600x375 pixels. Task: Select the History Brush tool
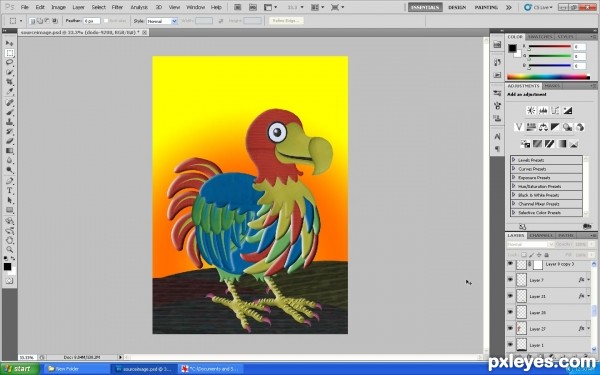tap(10, 131)
